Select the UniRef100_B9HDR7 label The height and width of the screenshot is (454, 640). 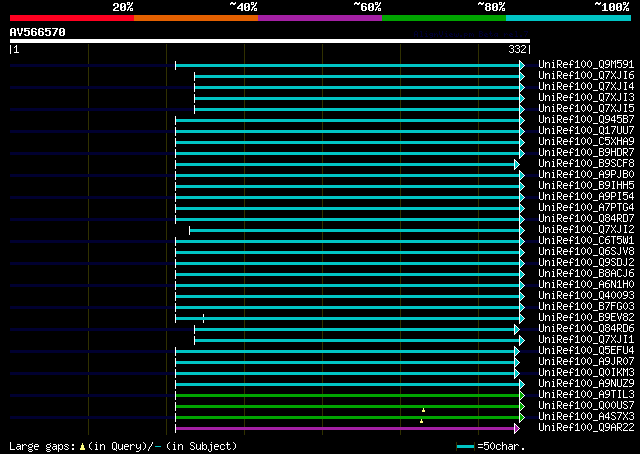coord(586,152)
